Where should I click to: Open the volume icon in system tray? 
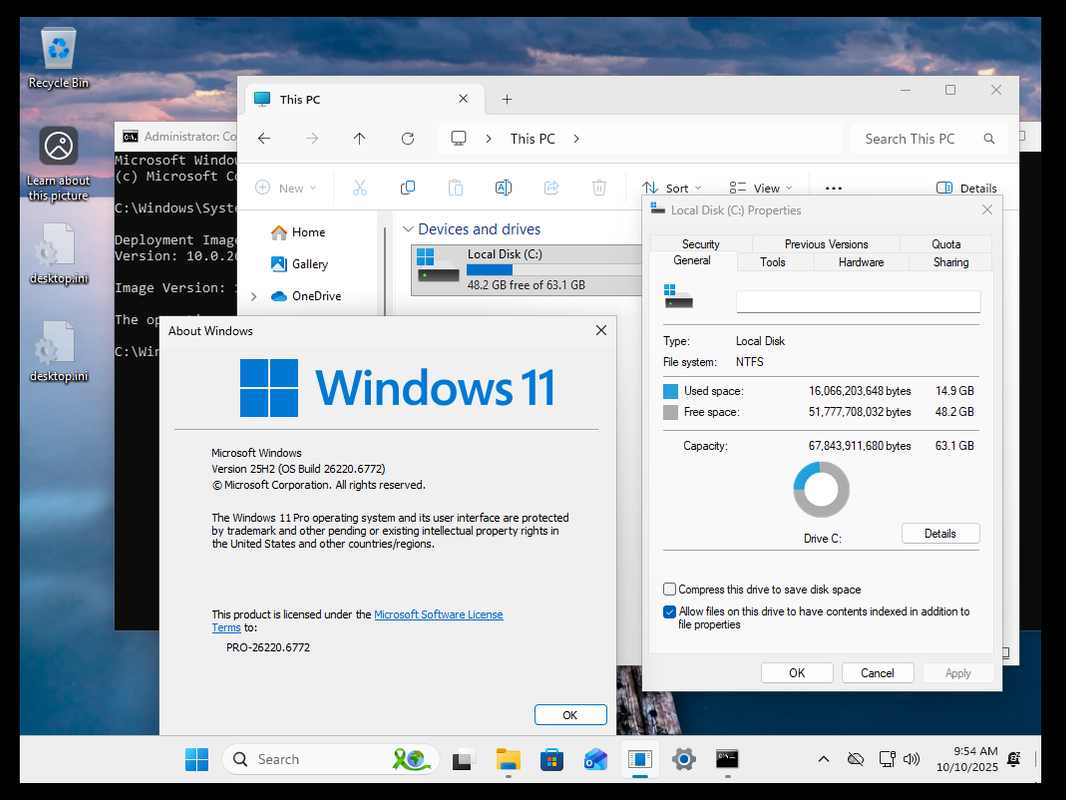[912, 759]
